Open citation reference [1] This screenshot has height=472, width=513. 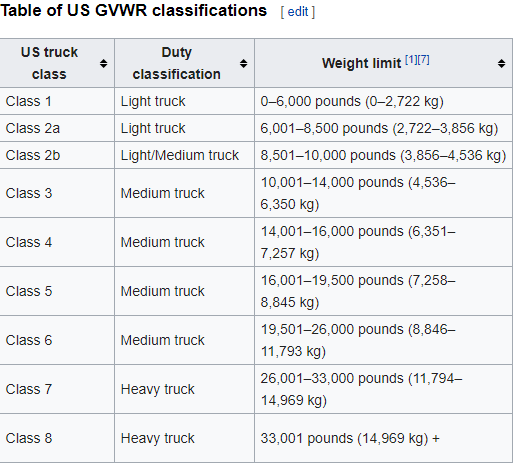coord(411,60)
